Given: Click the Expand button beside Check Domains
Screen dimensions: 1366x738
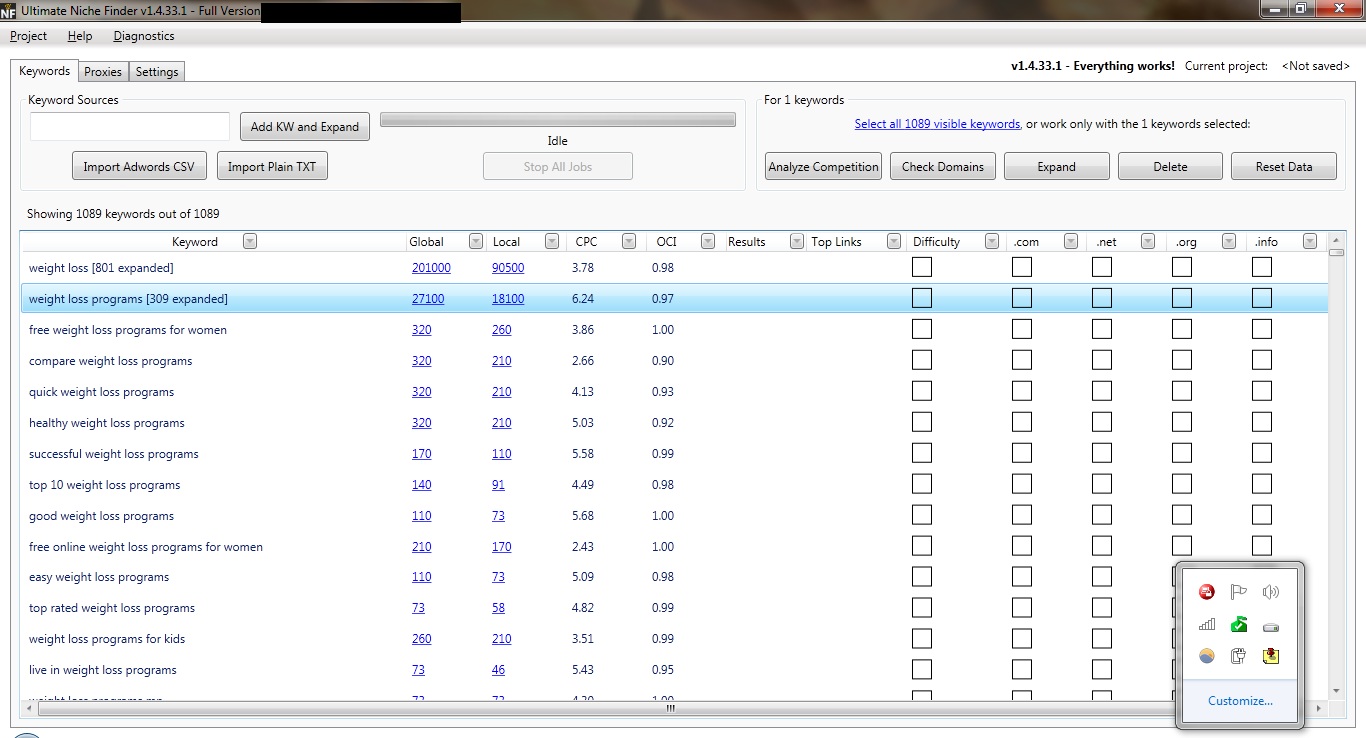Looking at the screenshot, I should 1056,167.
